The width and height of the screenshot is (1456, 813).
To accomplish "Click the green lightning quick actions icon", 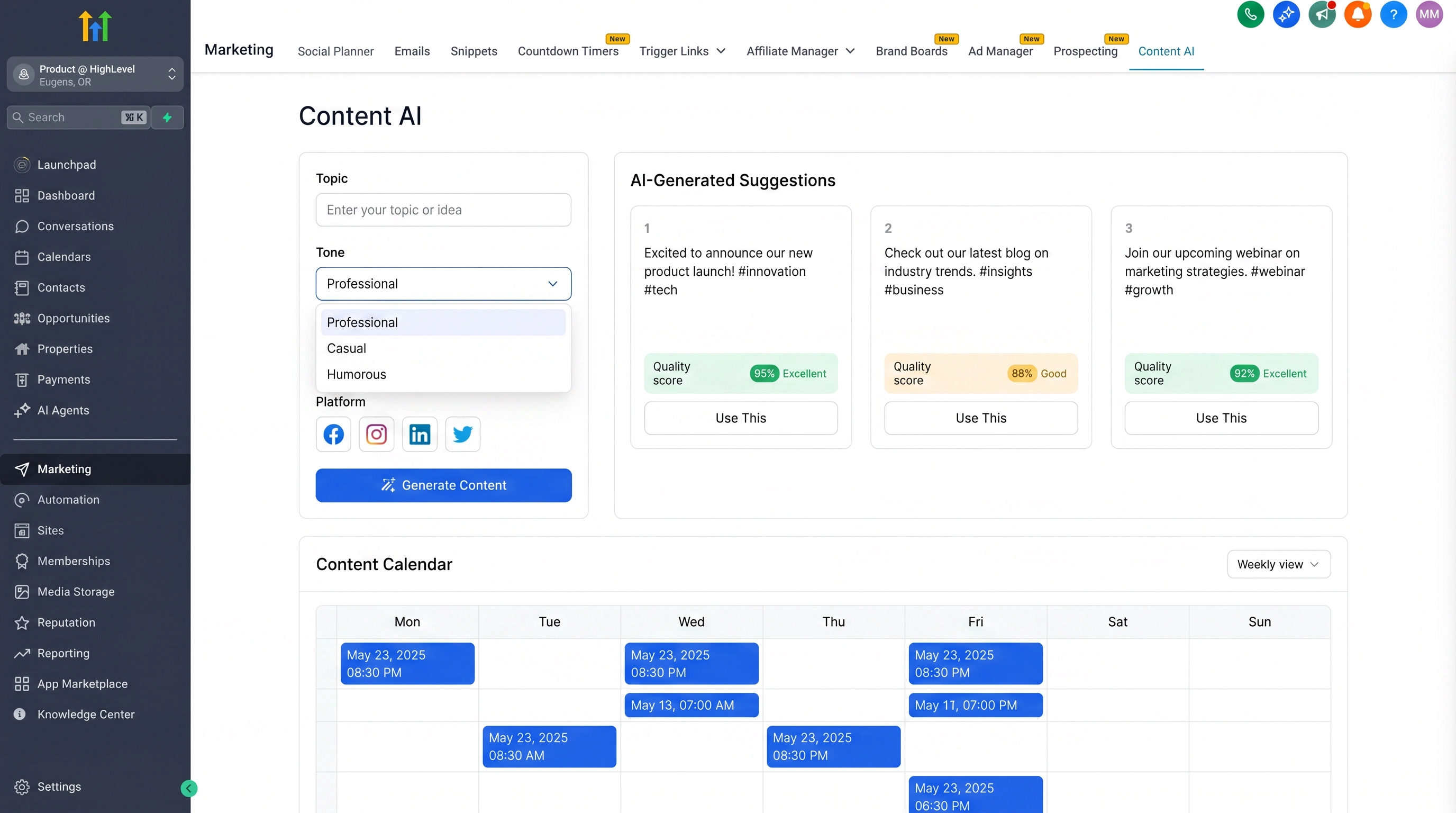I will (167, 117).
